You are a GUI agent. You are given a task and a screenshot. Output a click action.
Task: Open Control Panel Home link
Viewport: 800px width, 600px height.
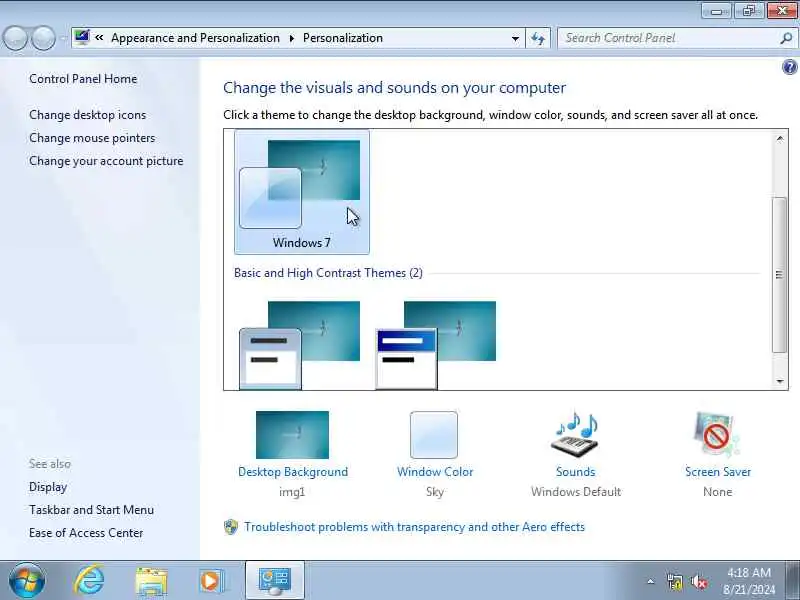tap(83, 79)
